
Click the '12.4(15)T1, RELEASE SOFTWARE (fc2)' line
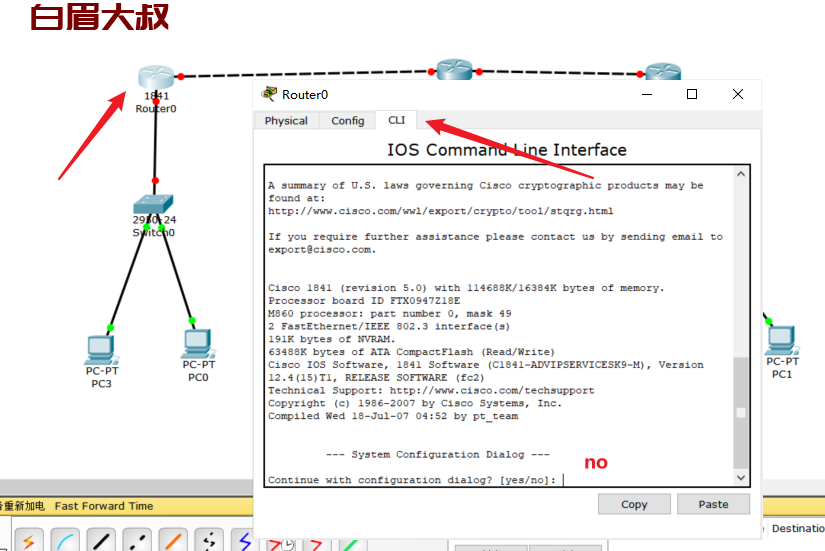[x=376, y=377]
